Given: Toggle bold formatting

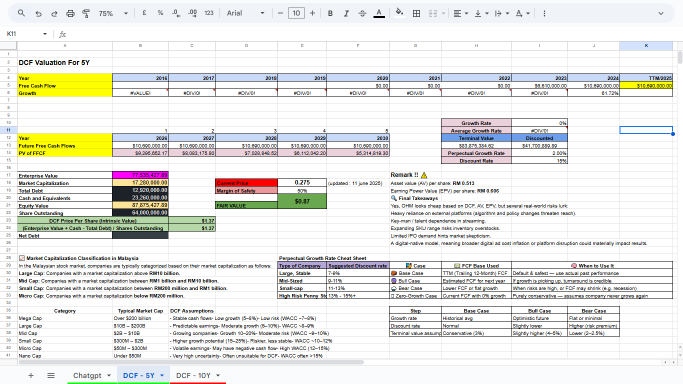Looking at the screenshot, I should 330,13.
